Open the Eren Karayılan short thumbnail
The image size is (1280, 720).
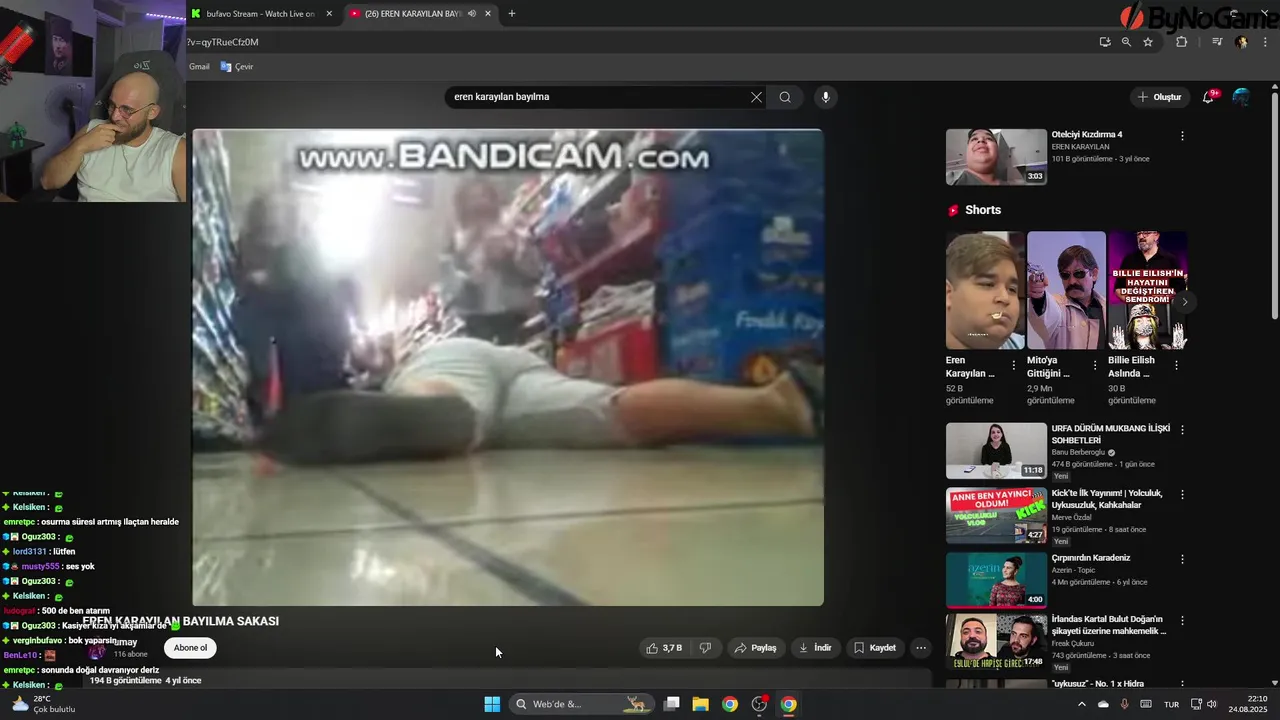pos(985,290)
